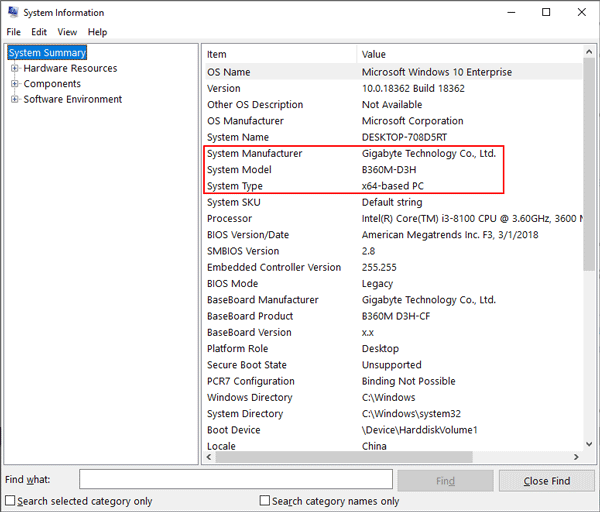The width and height of the screenshot is (600, 512).
Task: Select the BaseBoard Product row
Action: click(393, 316)
